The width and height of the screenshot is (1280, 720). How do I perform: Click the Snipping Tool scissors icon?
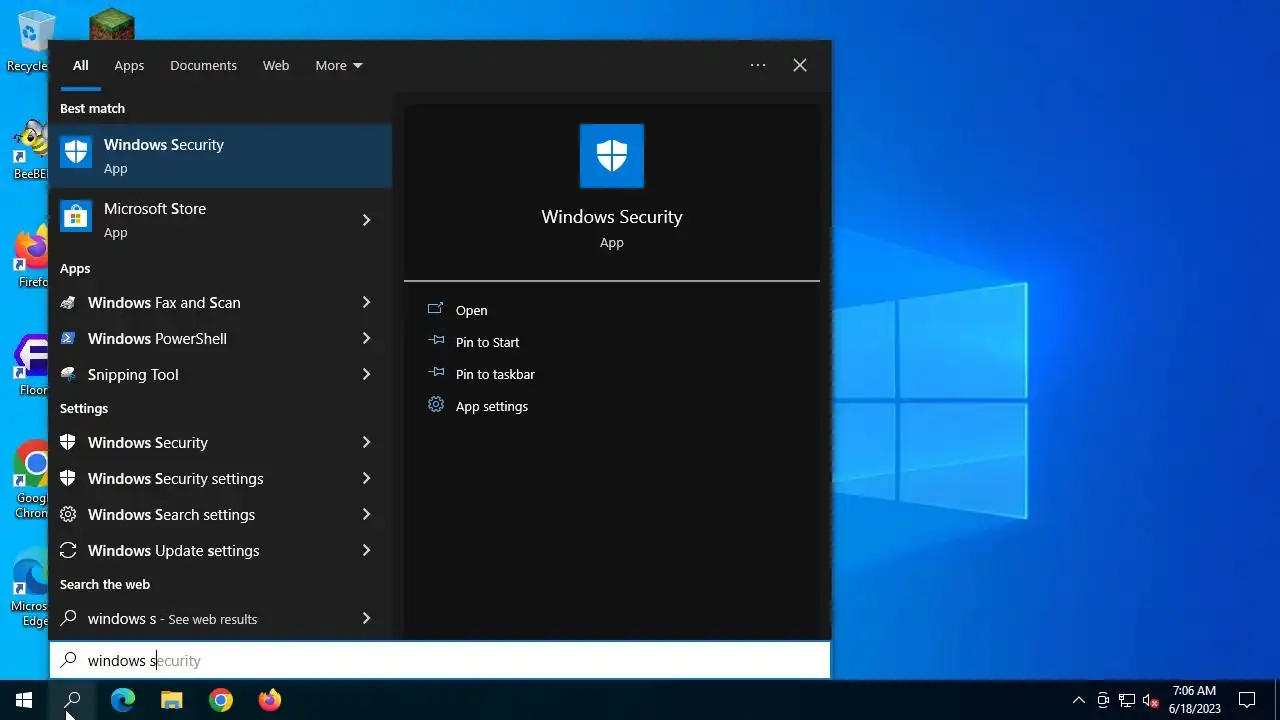68,375
